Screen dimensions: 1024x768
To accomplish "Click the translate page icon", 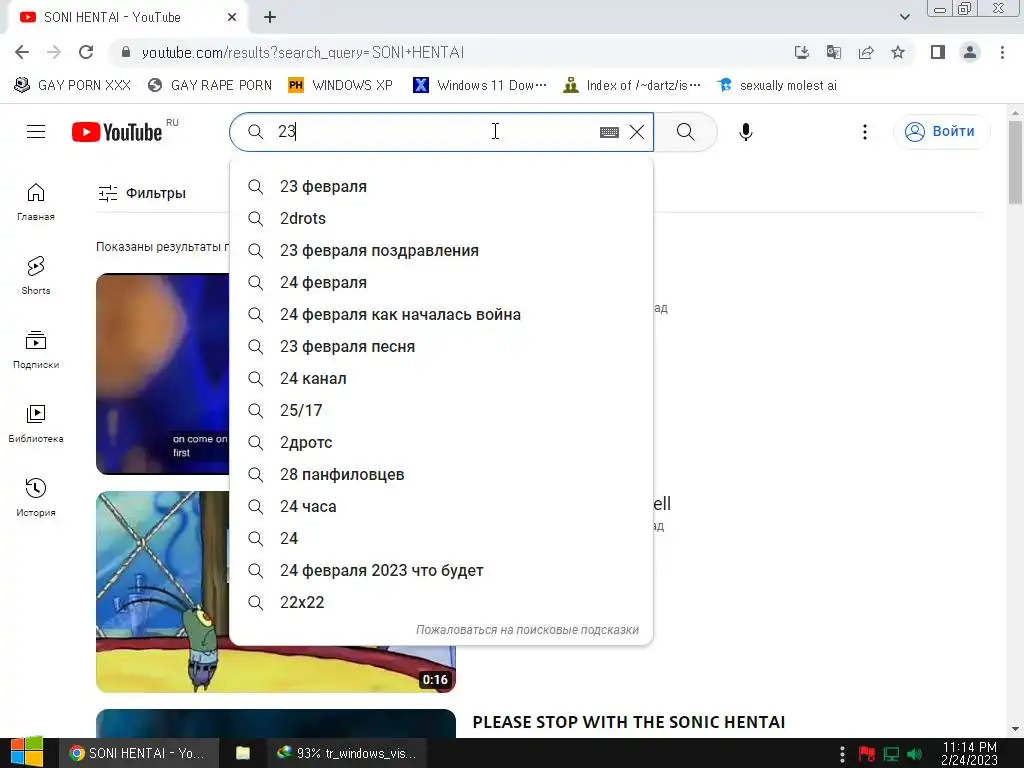I will click(834, 52).
